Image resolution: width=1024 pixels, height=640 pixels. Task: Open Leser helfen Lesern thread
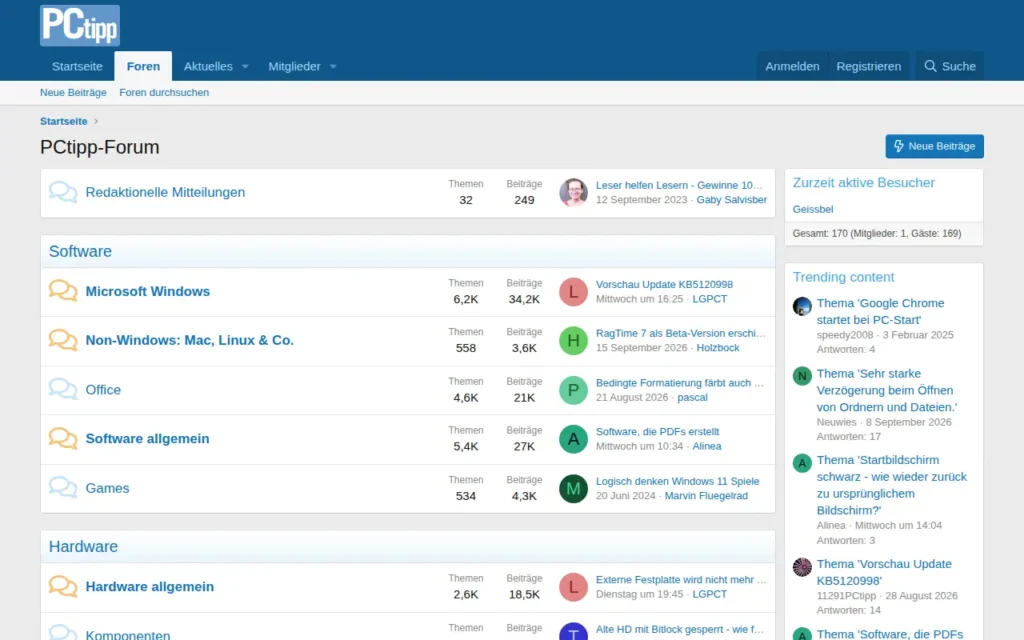(x=679, y=185)
